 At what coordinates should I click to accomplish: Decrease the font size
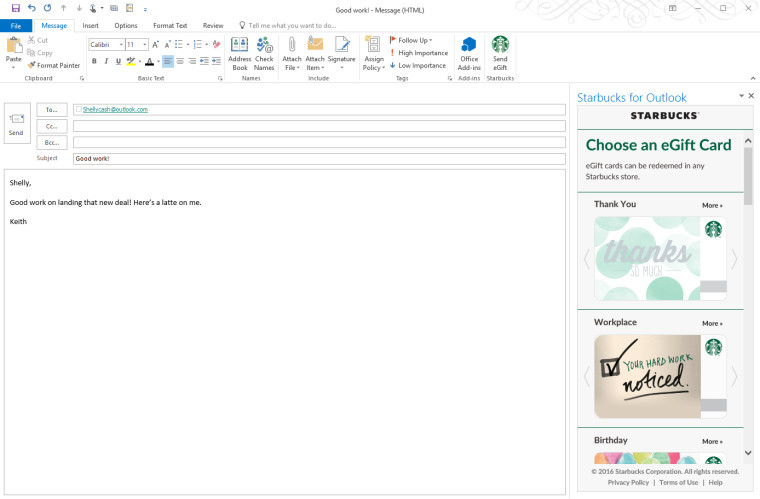(x=167, y=45)
